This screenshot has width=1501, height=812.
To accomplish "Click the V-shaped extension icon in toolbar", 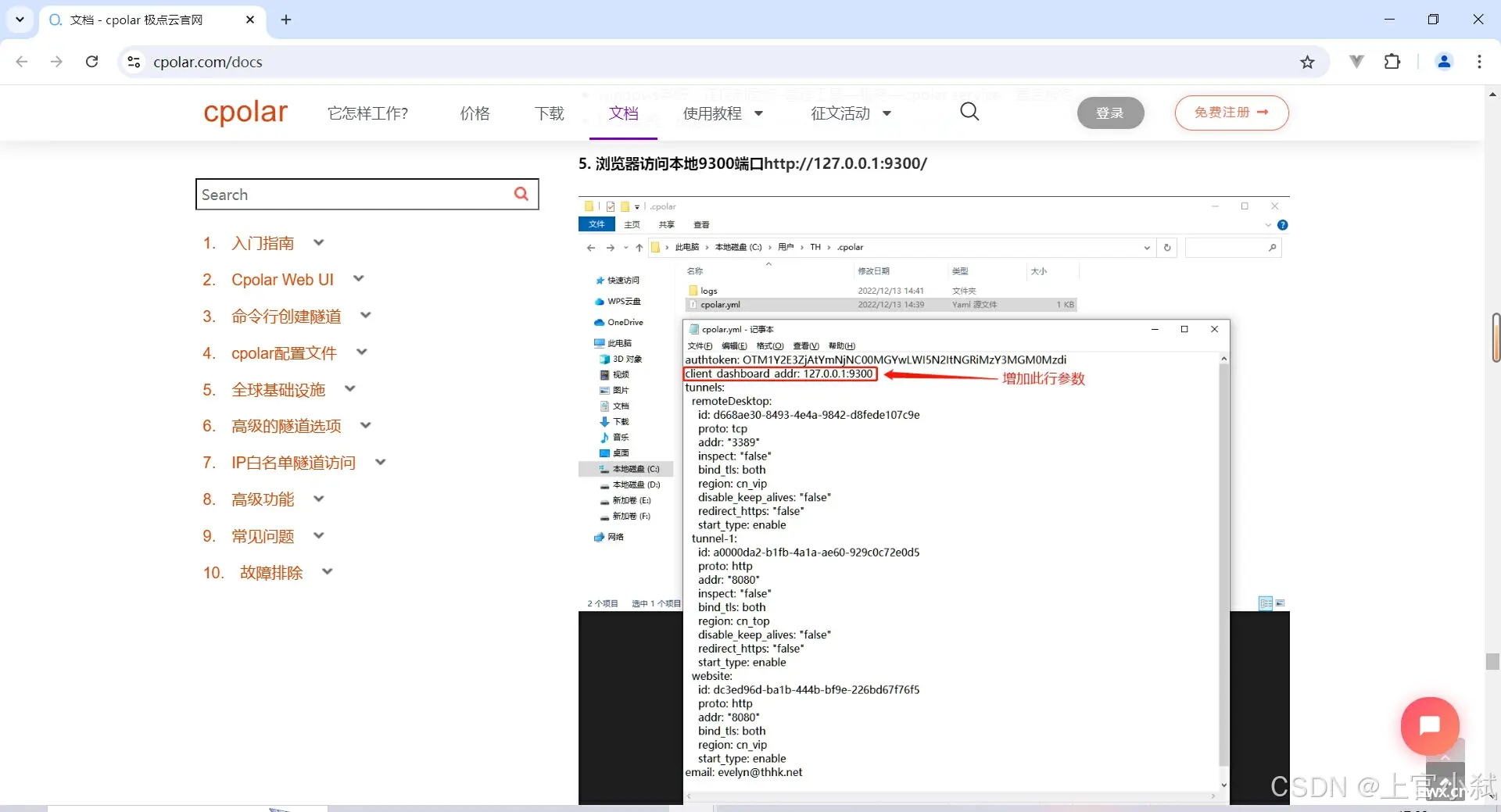I will [x=1356, y=62].
